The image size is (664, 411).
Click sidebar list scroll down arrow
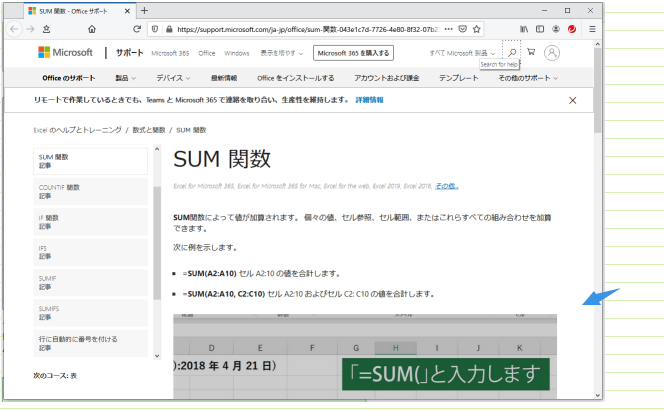click(x=157, y=356)
